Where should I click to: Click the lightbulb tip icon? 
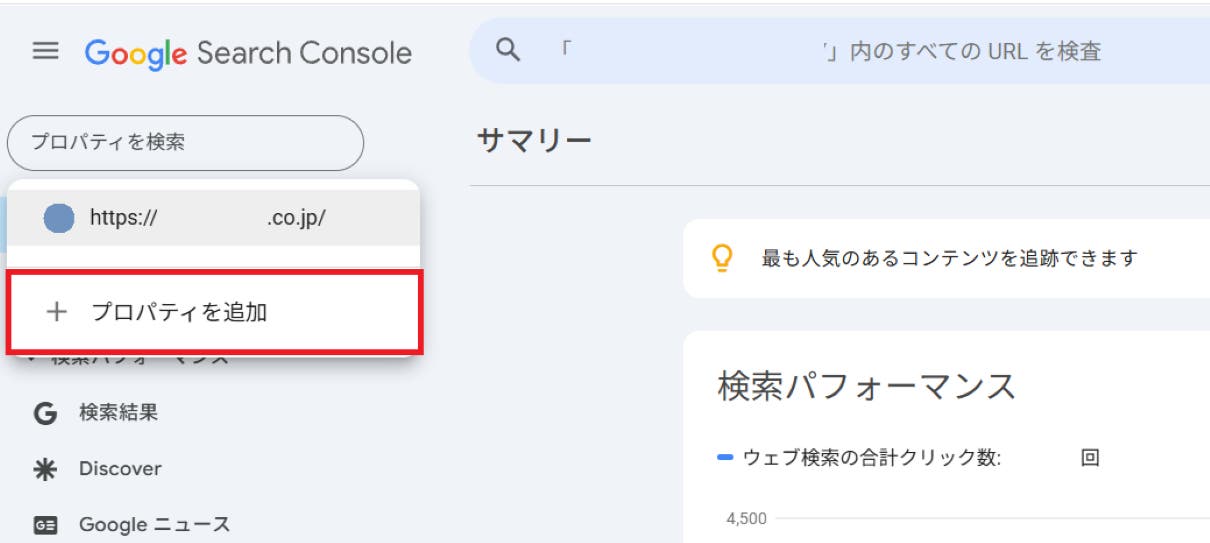tap(722, 259)
